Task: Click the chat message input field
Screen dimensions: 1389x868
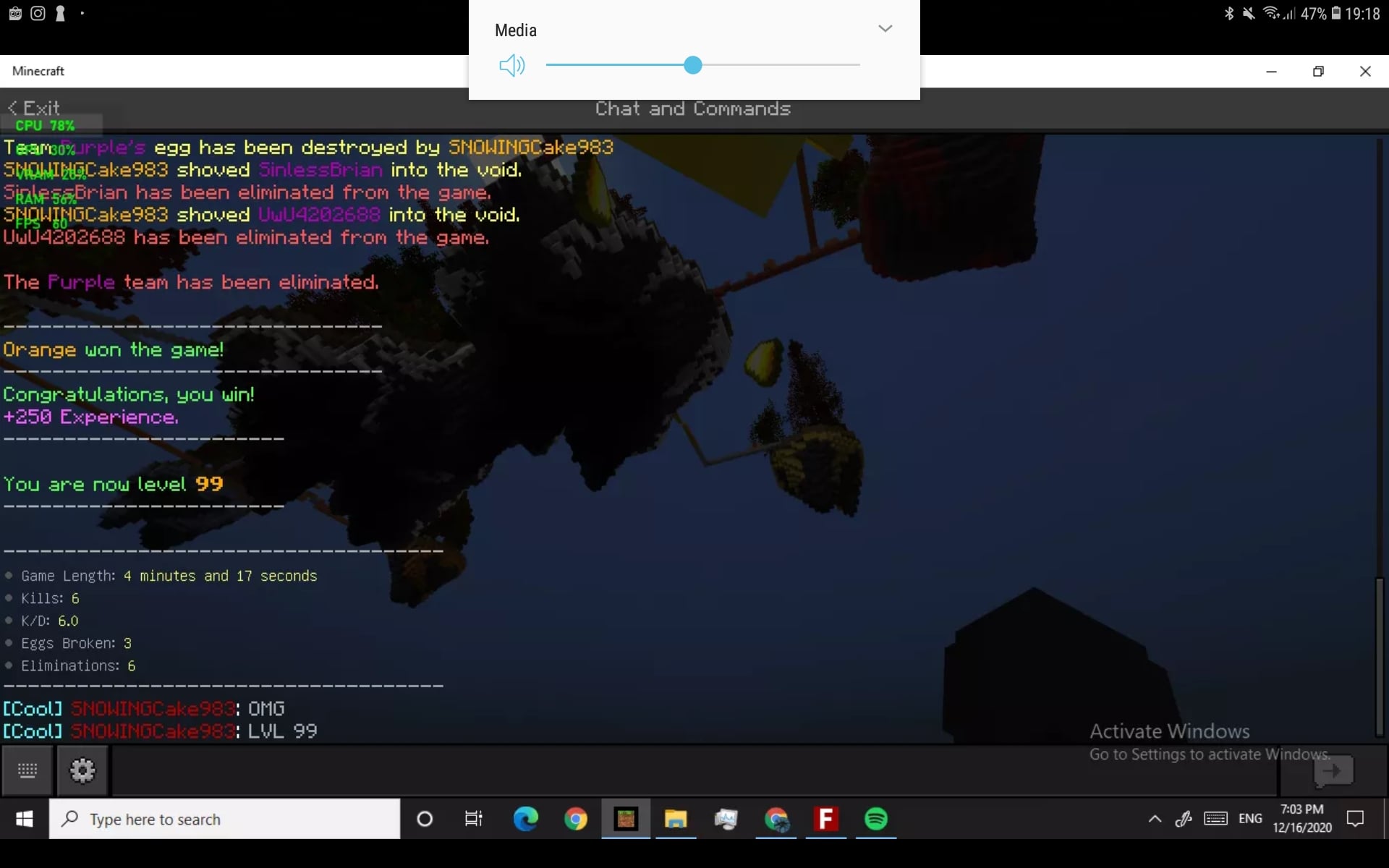Action: pyautogui.click(x=694, y=771)
